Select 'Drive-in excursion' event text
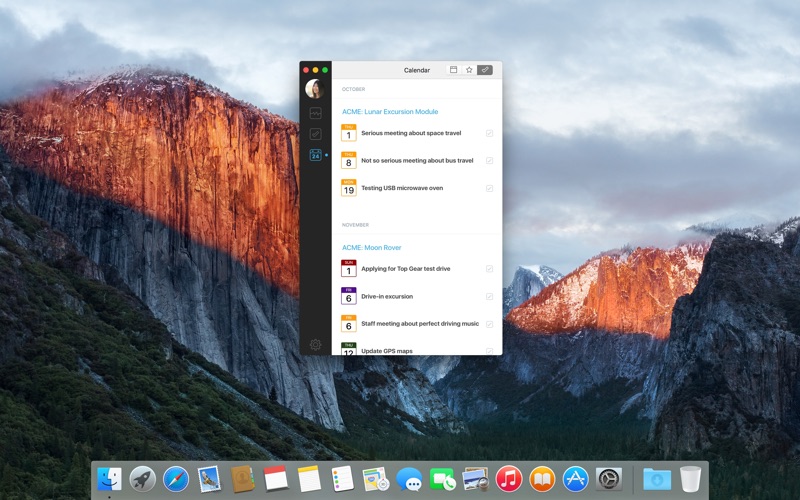This screenshot has height=500, width=800. point(387,296)
